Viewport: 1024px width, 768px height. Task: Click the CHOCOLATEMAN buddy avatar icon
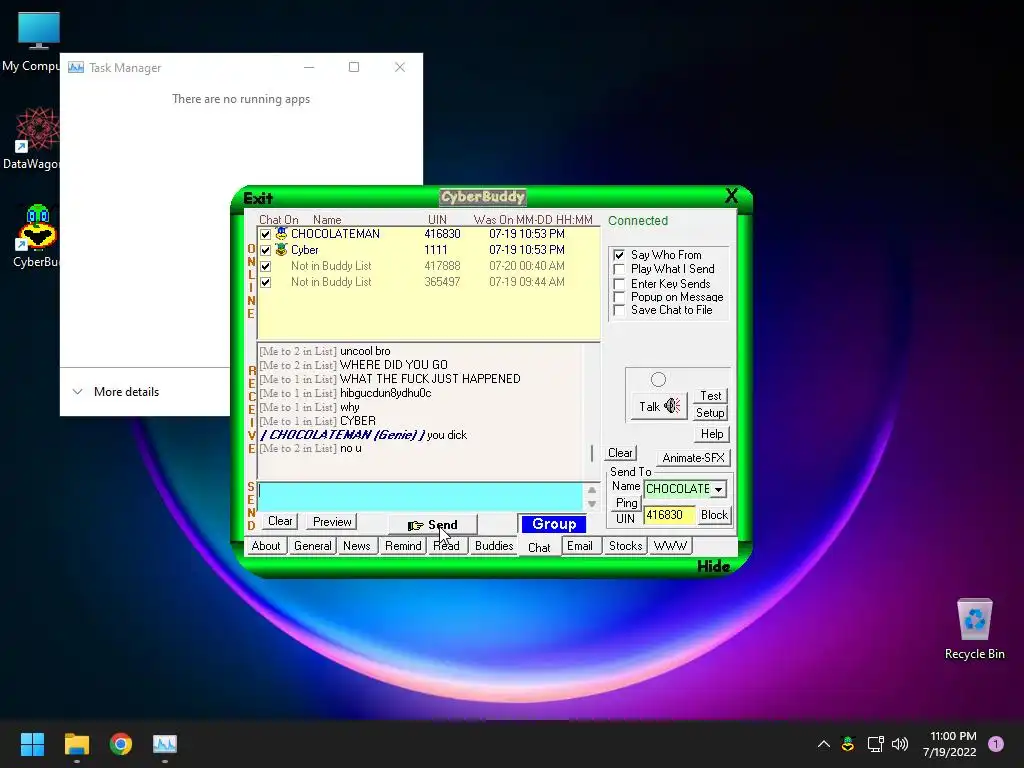tap(281, 233)
